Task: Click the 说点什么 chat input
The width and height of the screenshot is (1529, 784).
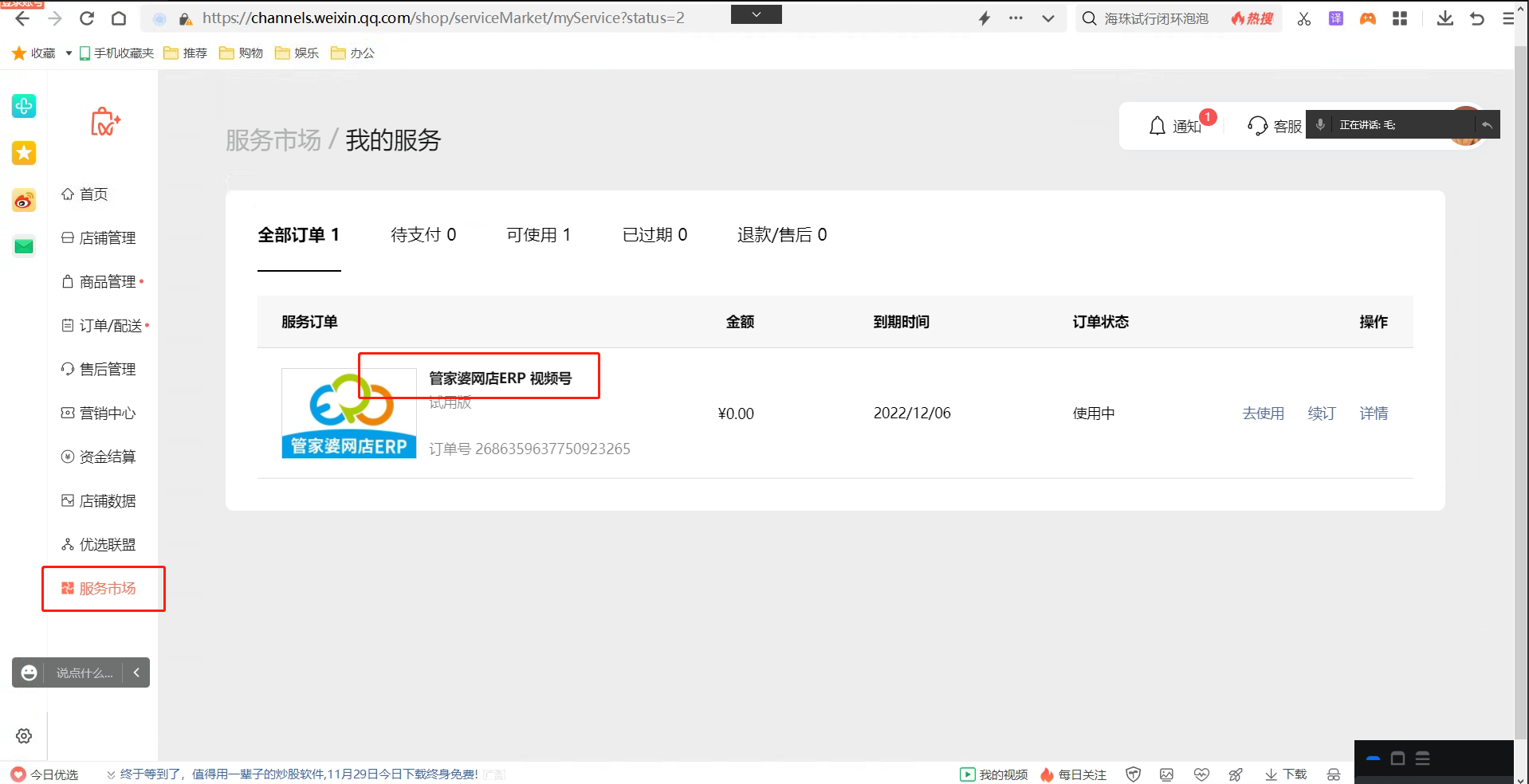Action: pos(85,672)
